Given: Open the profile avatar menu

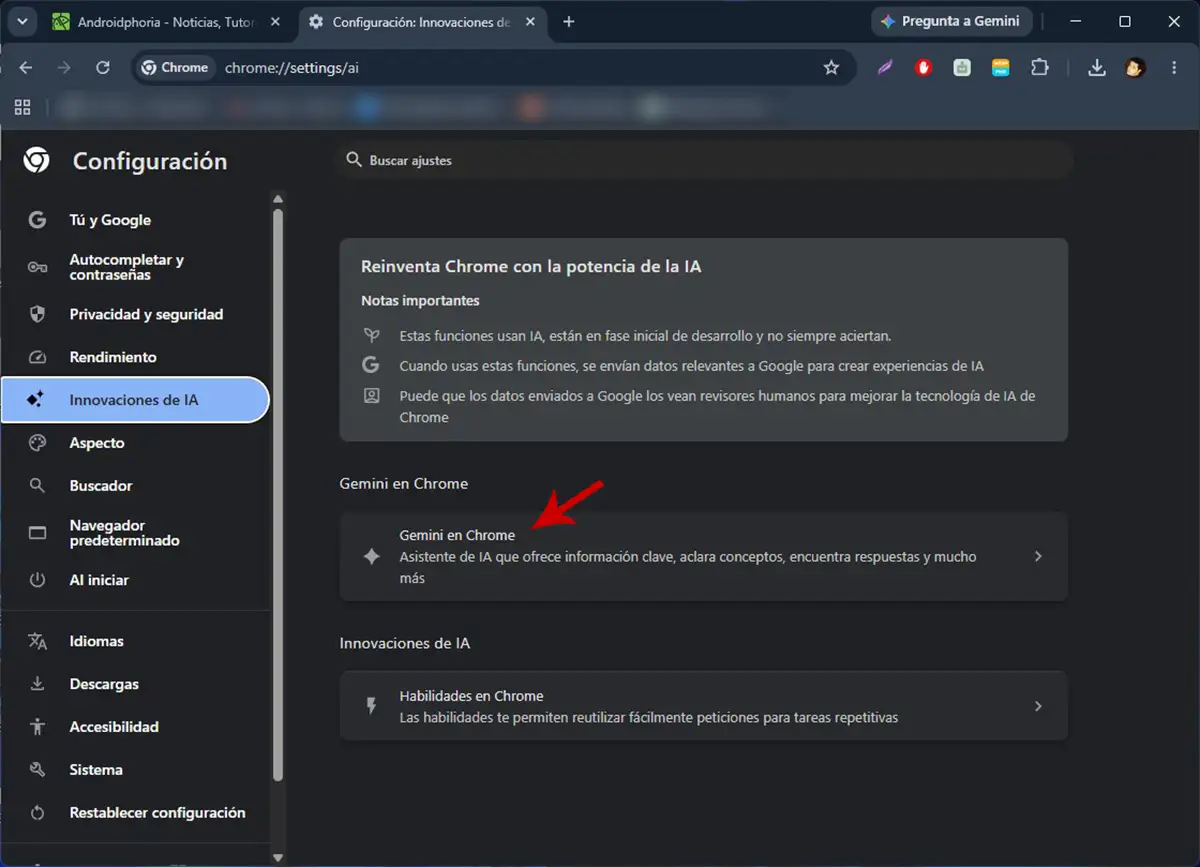Looking at the screenshot, I should [x=1134, y=67].
